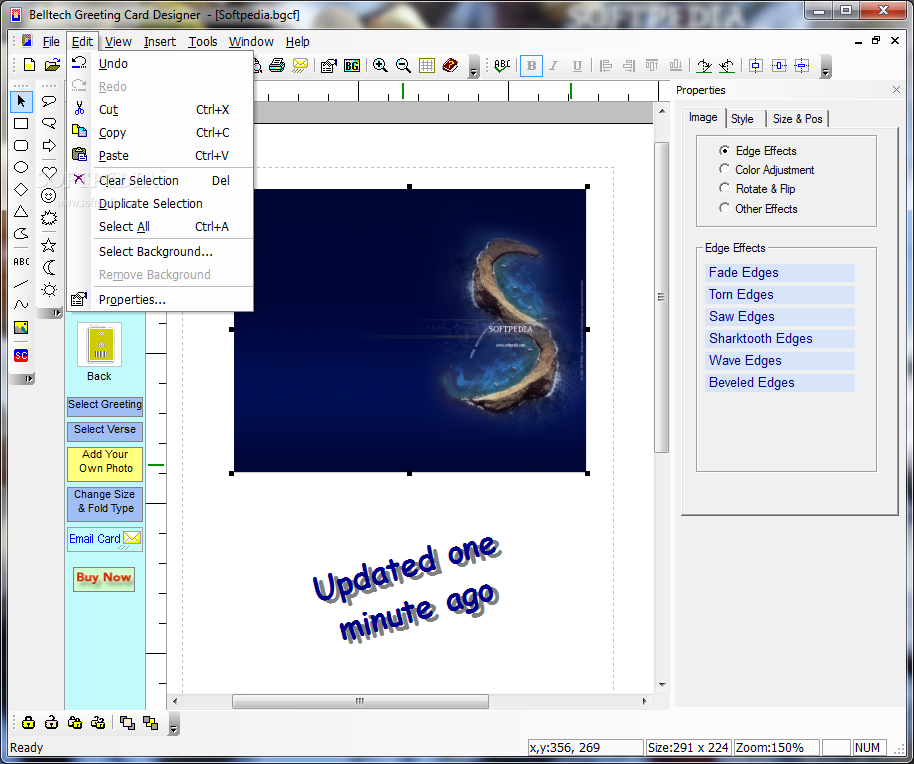The width and height of the screenshot is (914, 764).
Task: Click the Bring to front bottom icon
Action: point(127,723)
